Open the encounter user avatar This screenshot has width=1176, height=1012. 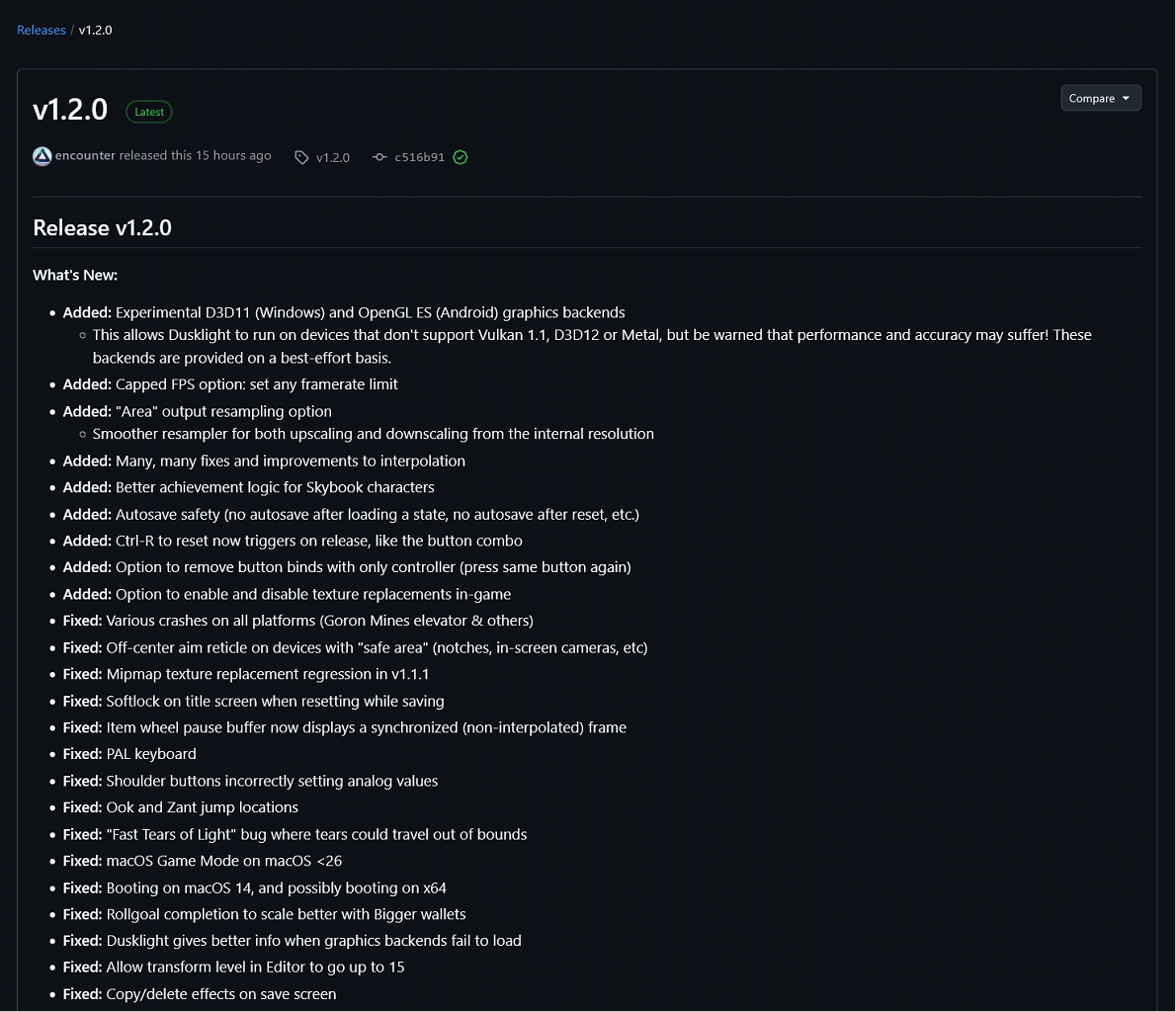click(x=42, y=156)
